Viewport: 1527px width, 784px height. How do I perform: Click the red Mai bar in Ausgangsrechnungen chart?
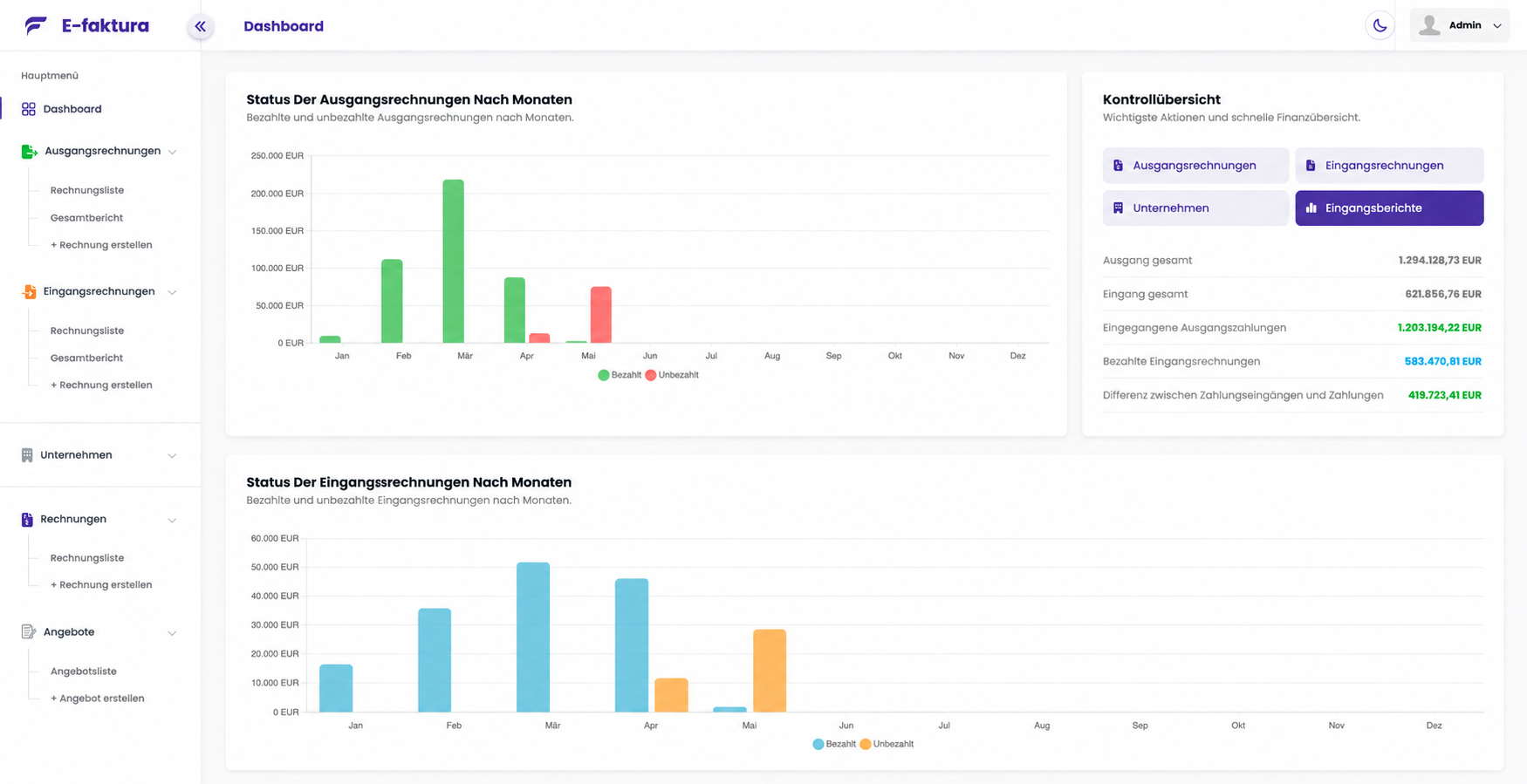pos(601,315)
